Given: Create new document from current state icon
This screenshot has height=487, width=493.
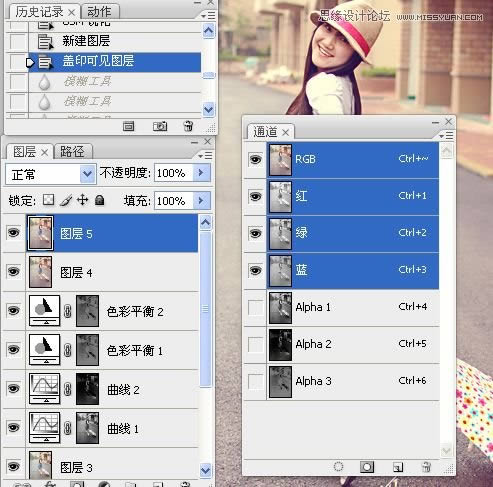Looking at the screenshot, I should [128, 126].
